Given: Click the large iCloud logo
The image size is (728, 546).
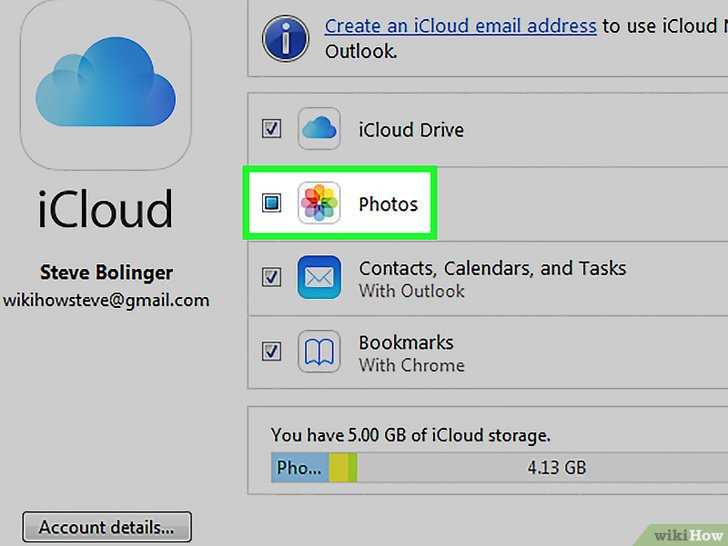Looking at the screenshot, I should (106, 84).
